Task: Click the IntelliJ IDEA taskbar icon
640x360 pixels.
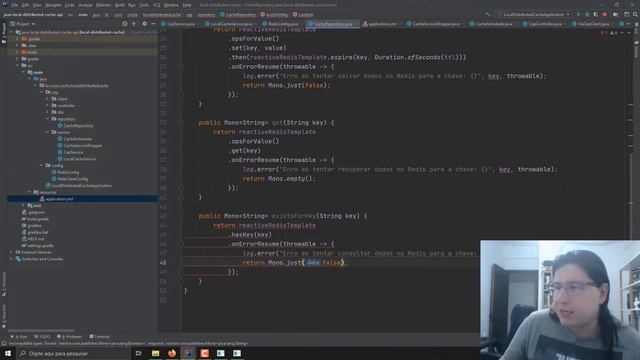Action: pos(188,353)
